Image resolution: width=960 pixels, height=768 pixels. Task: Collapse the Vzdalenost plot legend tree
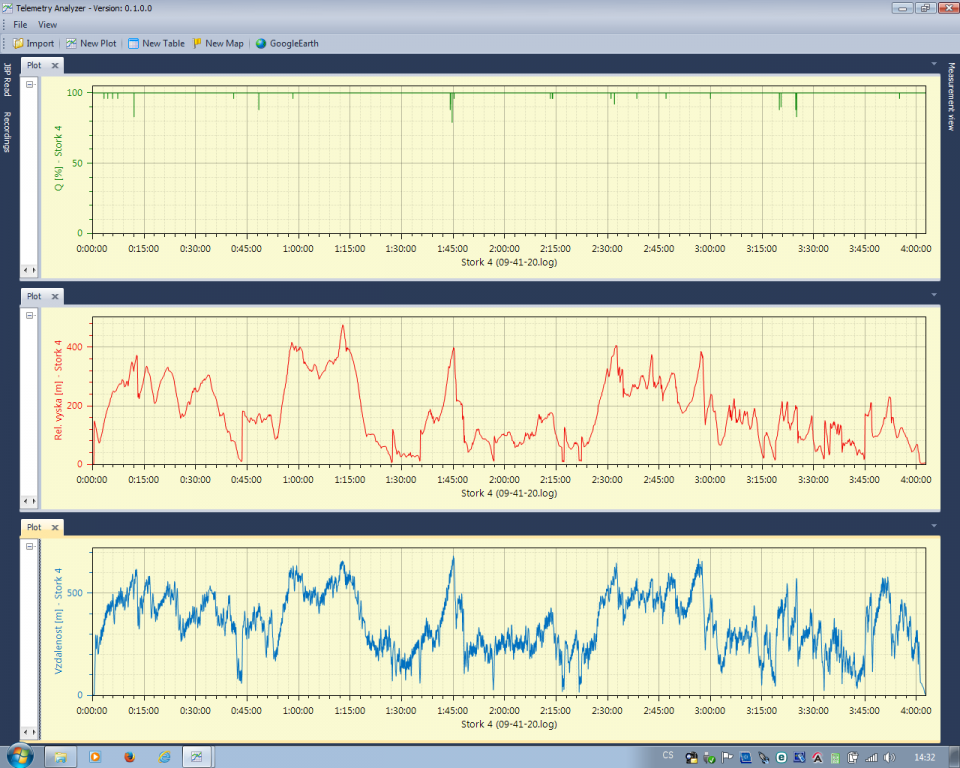tap(30, 547)
